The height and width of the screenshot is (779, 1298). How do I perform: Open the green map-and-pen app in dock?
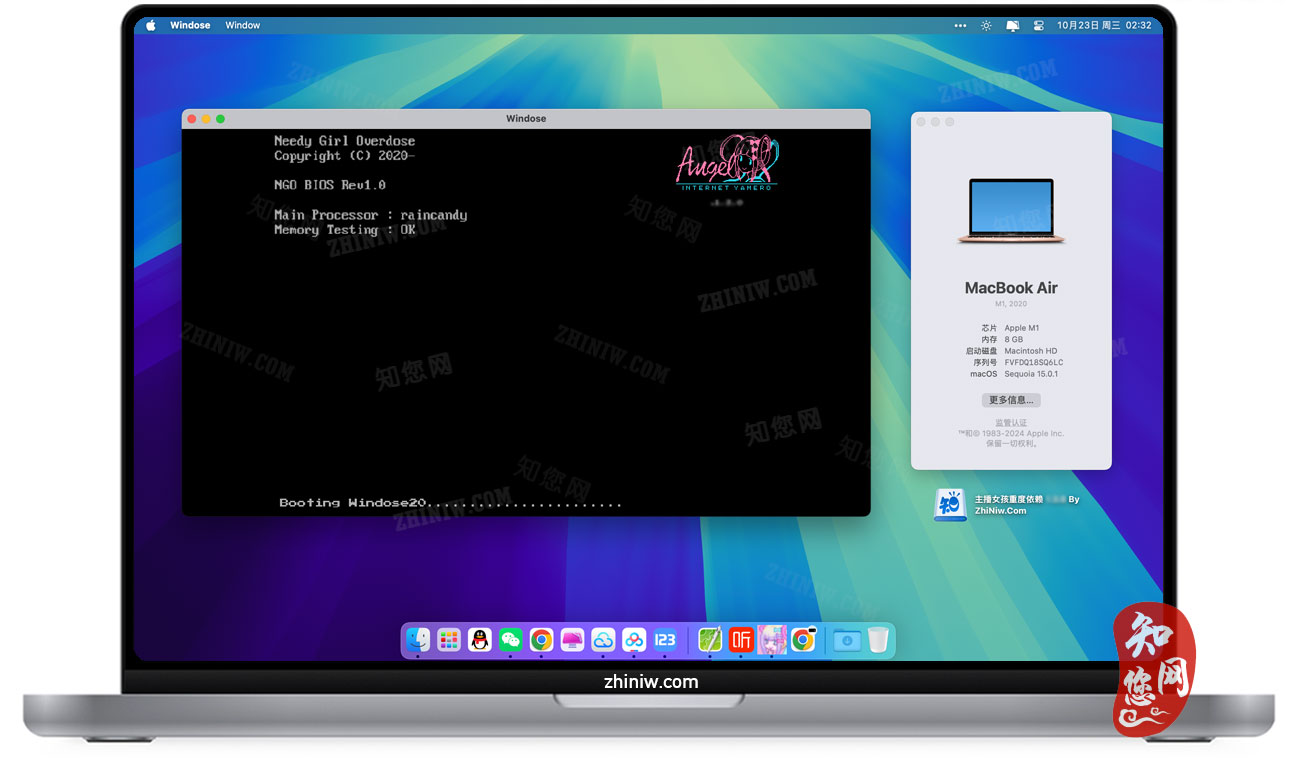(710, 640)
